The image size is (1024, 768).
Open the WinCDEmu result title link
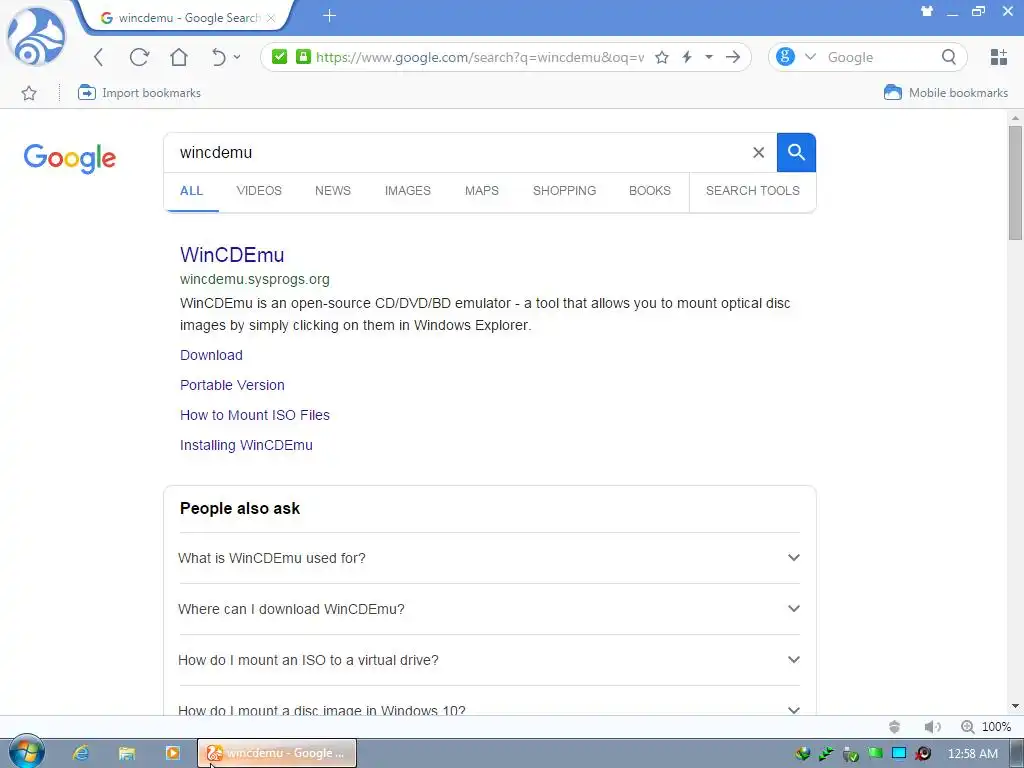click(x=232, y=255)
